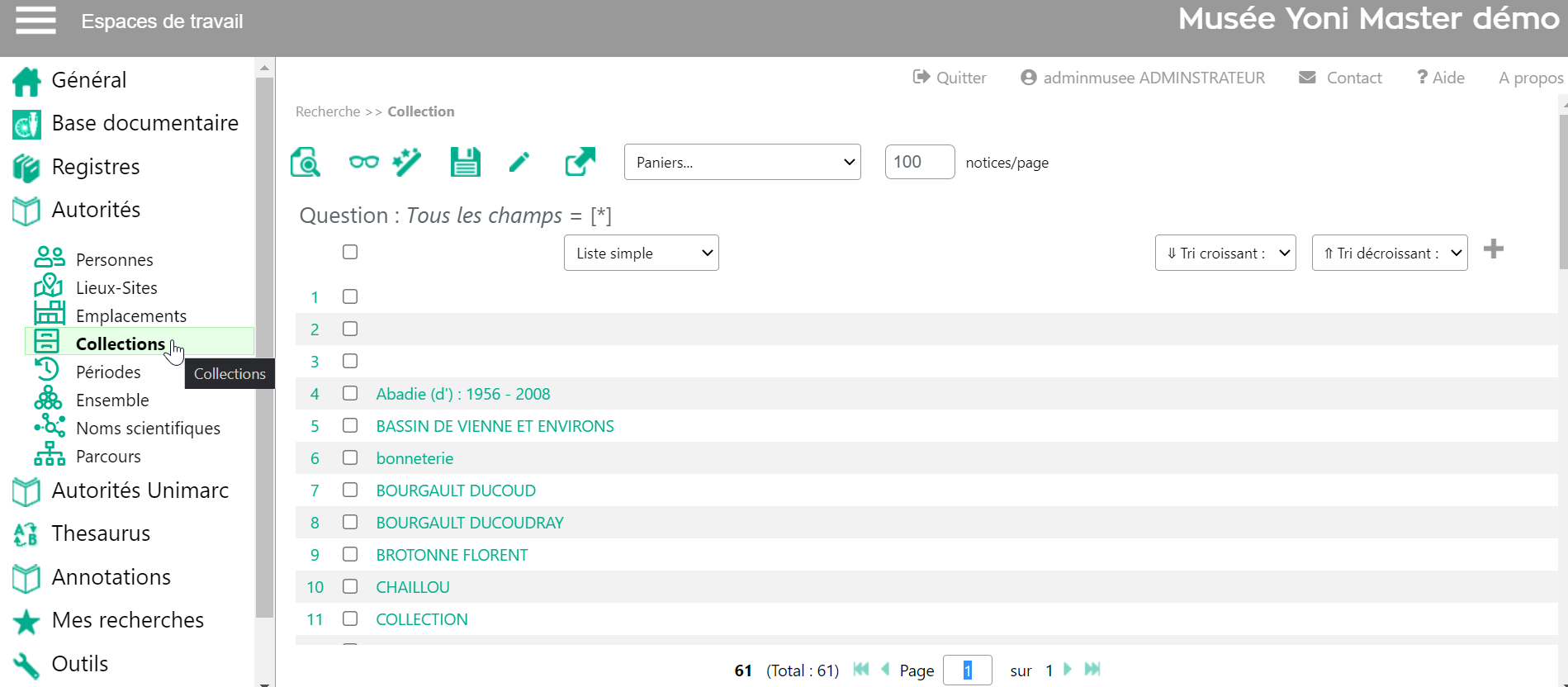
Task: Click the pencil edit icon
Action: coord(519,162)
